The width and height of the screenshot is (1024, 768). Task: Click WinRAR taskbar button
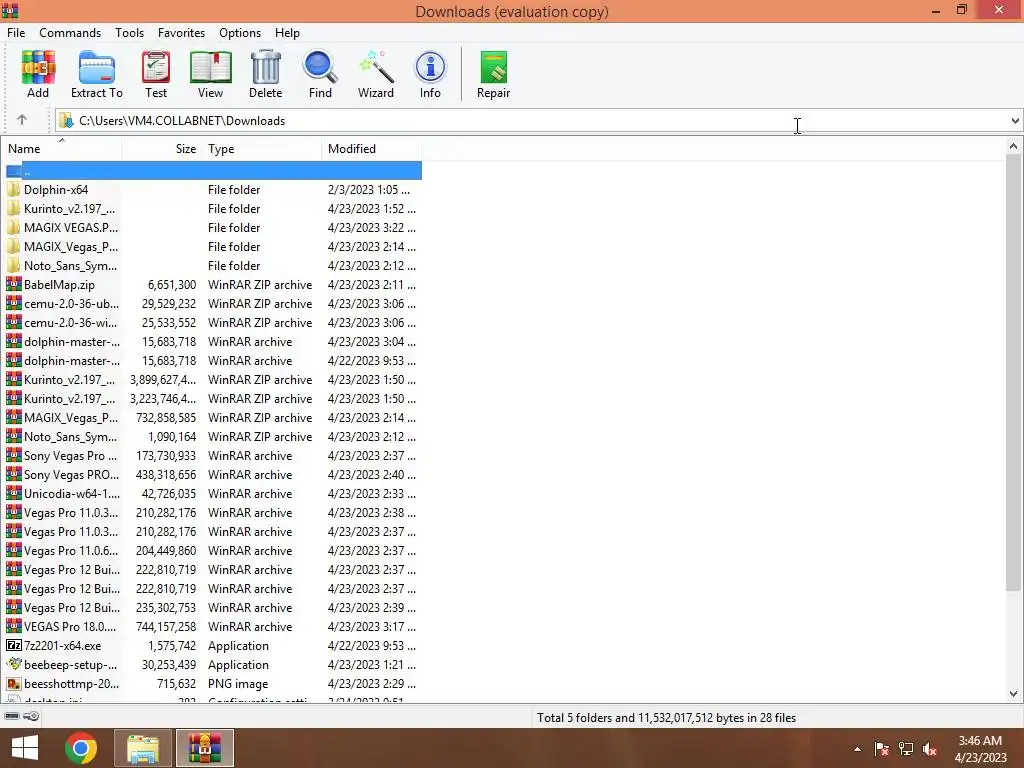[x=204, y=748]
